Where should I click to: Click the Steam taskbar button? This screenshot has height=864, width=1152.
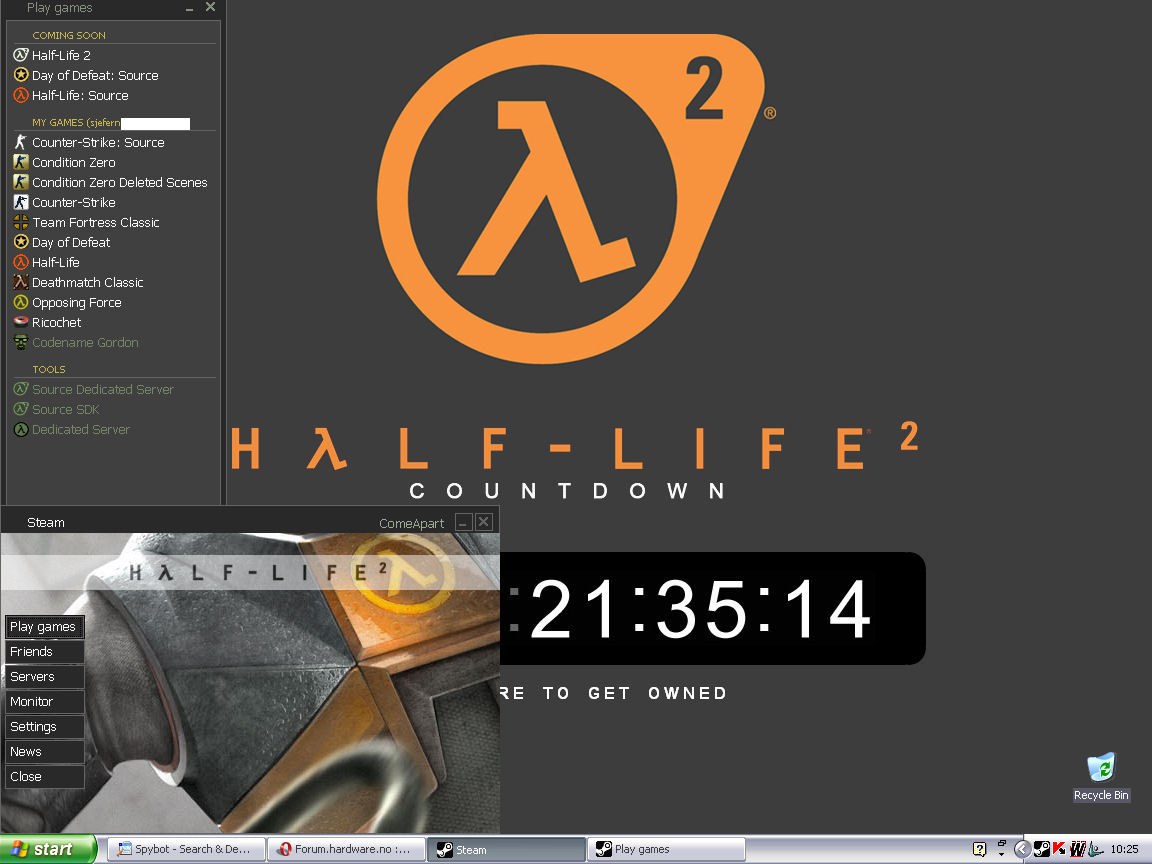coord(505,849)
